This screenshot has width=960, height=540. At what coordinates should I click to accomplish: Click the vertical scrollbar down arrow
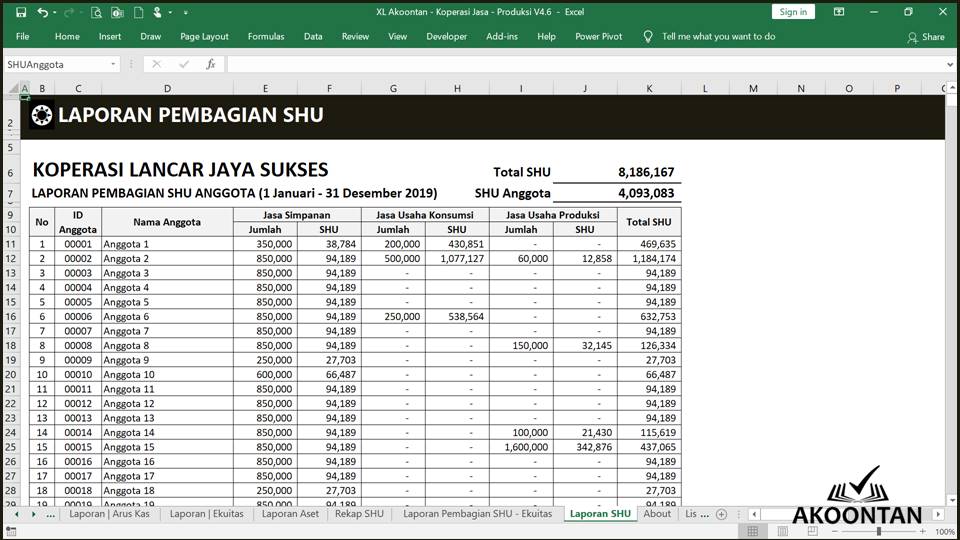click(x=951, y=500)
